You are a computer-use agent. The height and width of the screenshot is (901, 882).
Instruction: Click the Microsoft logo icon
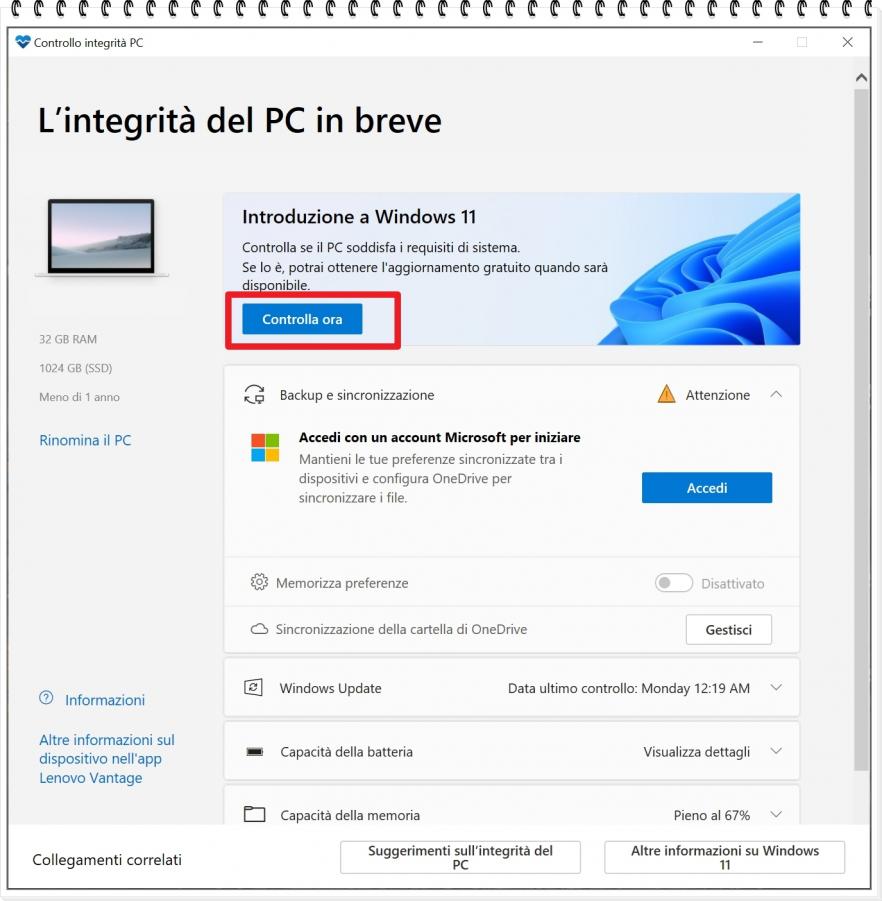pos(265,448)
